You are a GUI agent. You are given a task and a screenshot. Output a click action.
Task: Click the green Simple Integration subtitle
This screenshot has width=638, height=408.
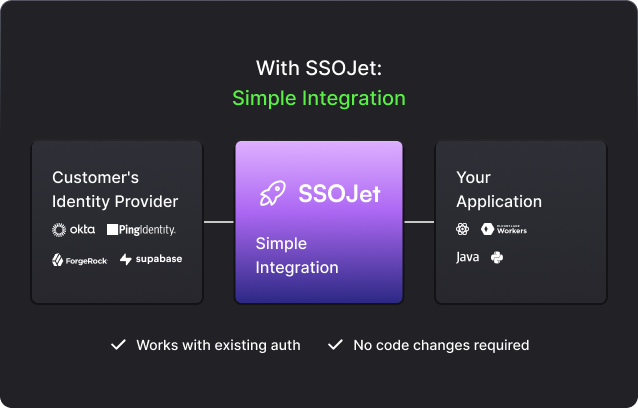pos(319,98)
